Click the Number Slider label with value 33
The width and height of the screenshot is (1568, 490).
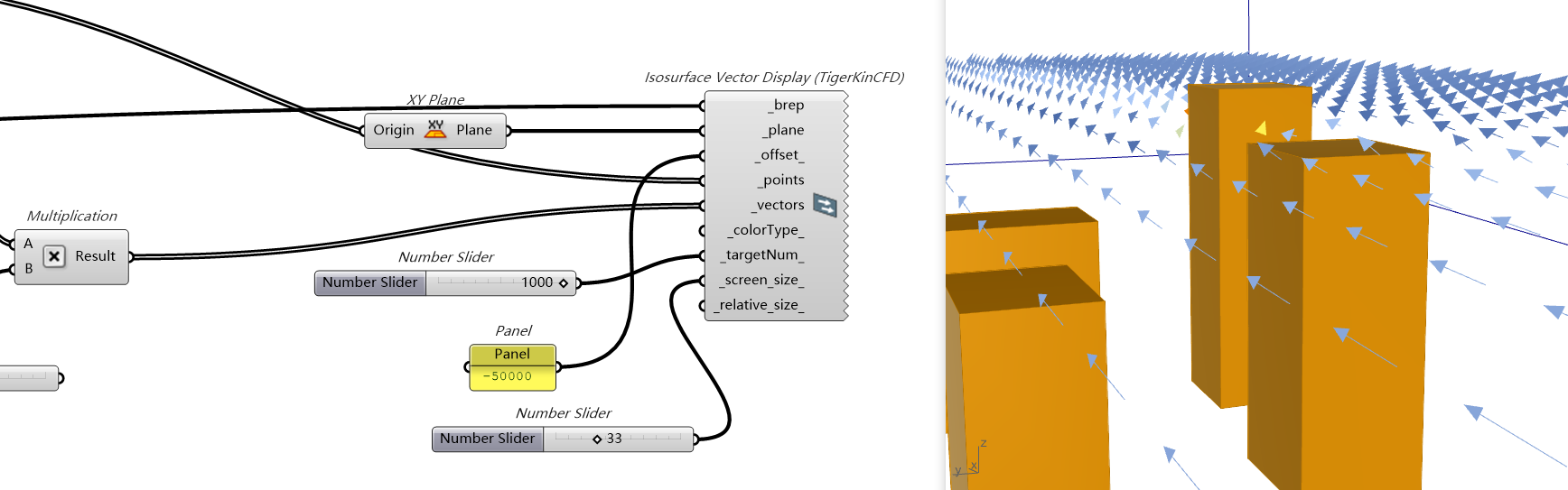(488, 439)
